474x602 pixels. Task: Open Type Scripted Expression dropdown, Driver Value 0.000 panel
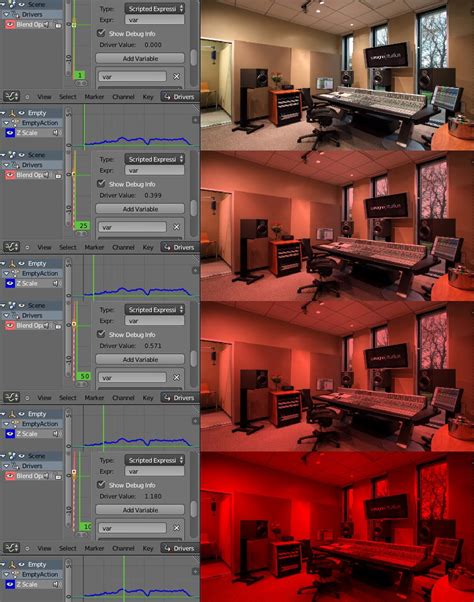pyautogui.click(x=154, y=8)
